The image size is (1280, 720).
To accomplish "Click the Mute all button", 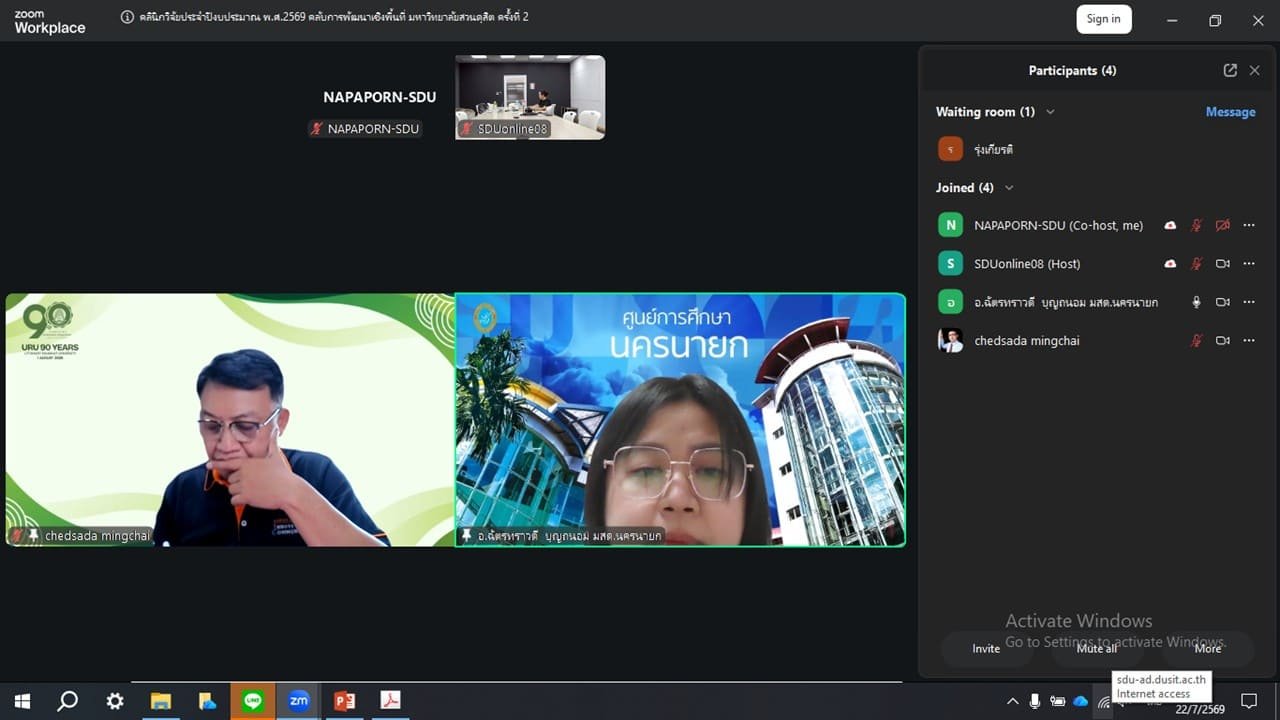I will click(x=1097, y=649).
